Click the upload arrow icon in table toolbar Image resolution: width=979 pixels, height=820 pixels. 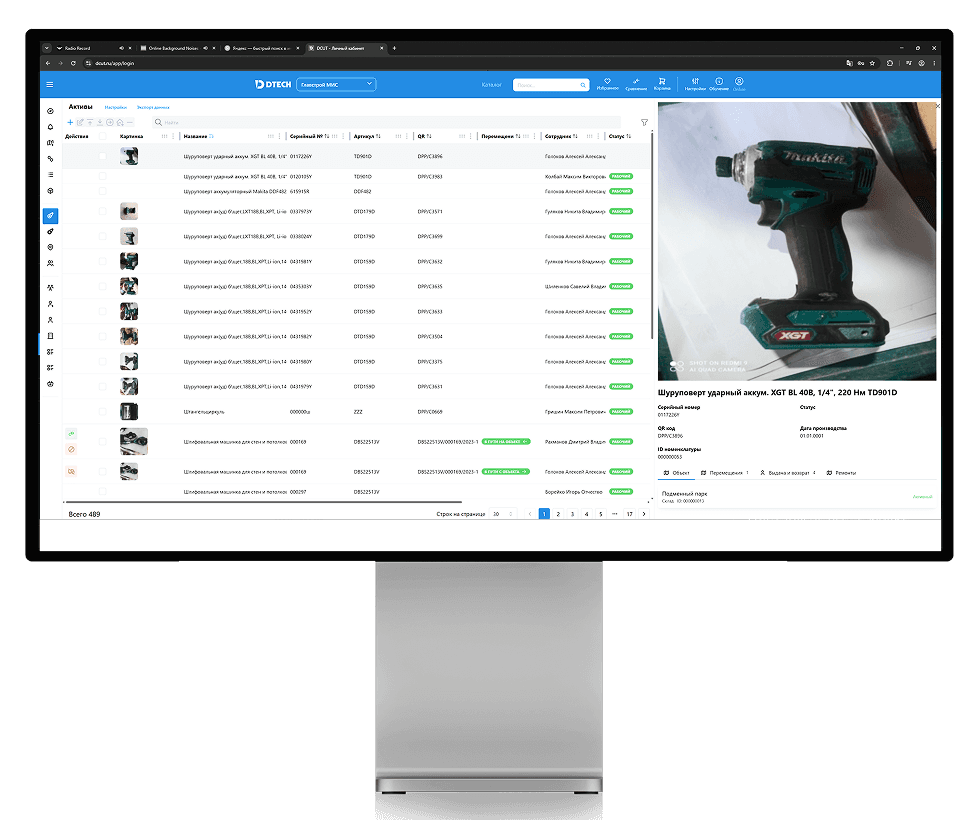(x=90, y=122)
